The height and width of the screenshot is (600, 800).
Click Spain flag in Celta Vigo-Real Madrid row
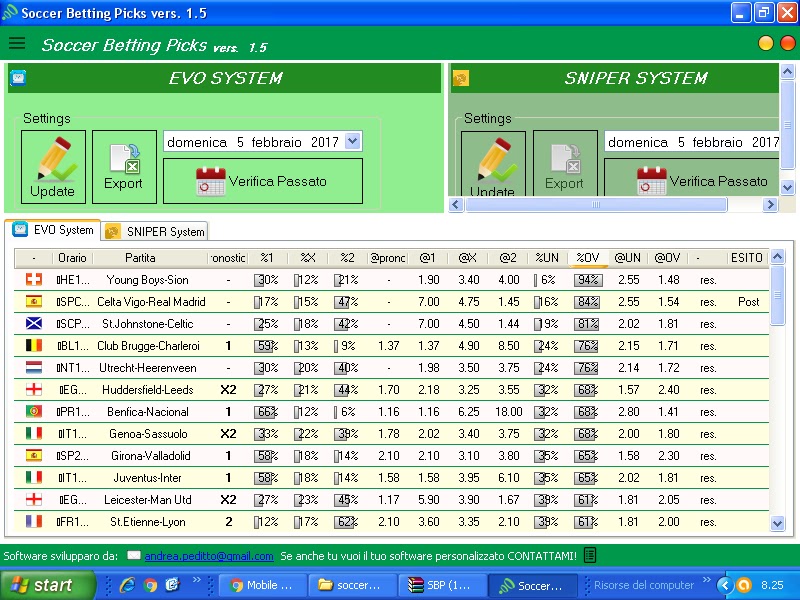(34, 302)
